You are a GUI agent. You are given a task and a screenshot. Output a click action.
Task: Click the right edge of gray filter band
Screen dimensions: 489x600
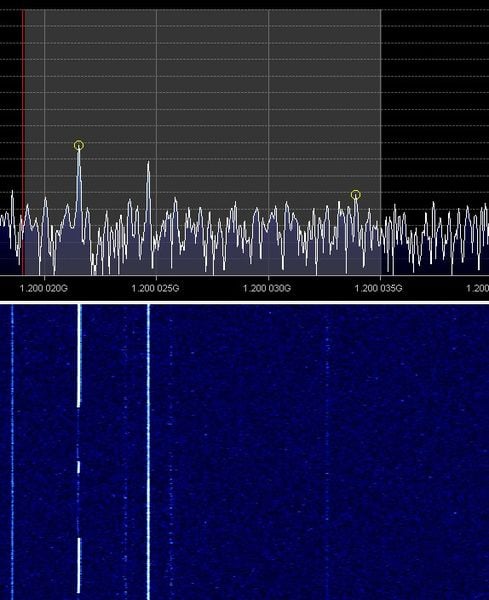pos(381,142)
